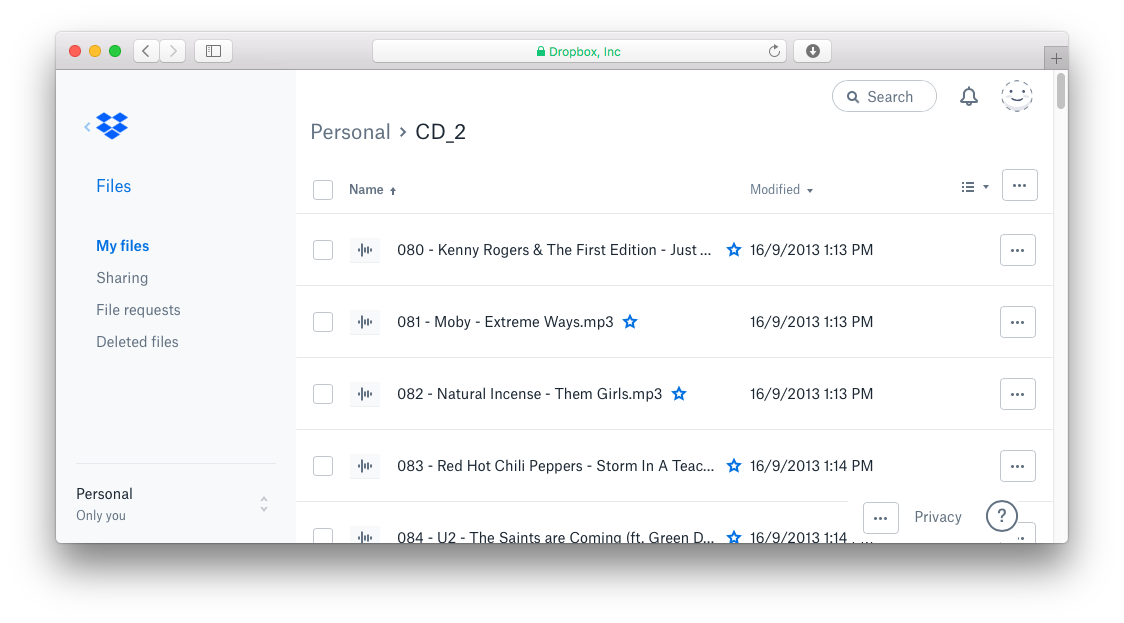Click the Privacy link
This screenshot has height=623, width=1124.
937,517
